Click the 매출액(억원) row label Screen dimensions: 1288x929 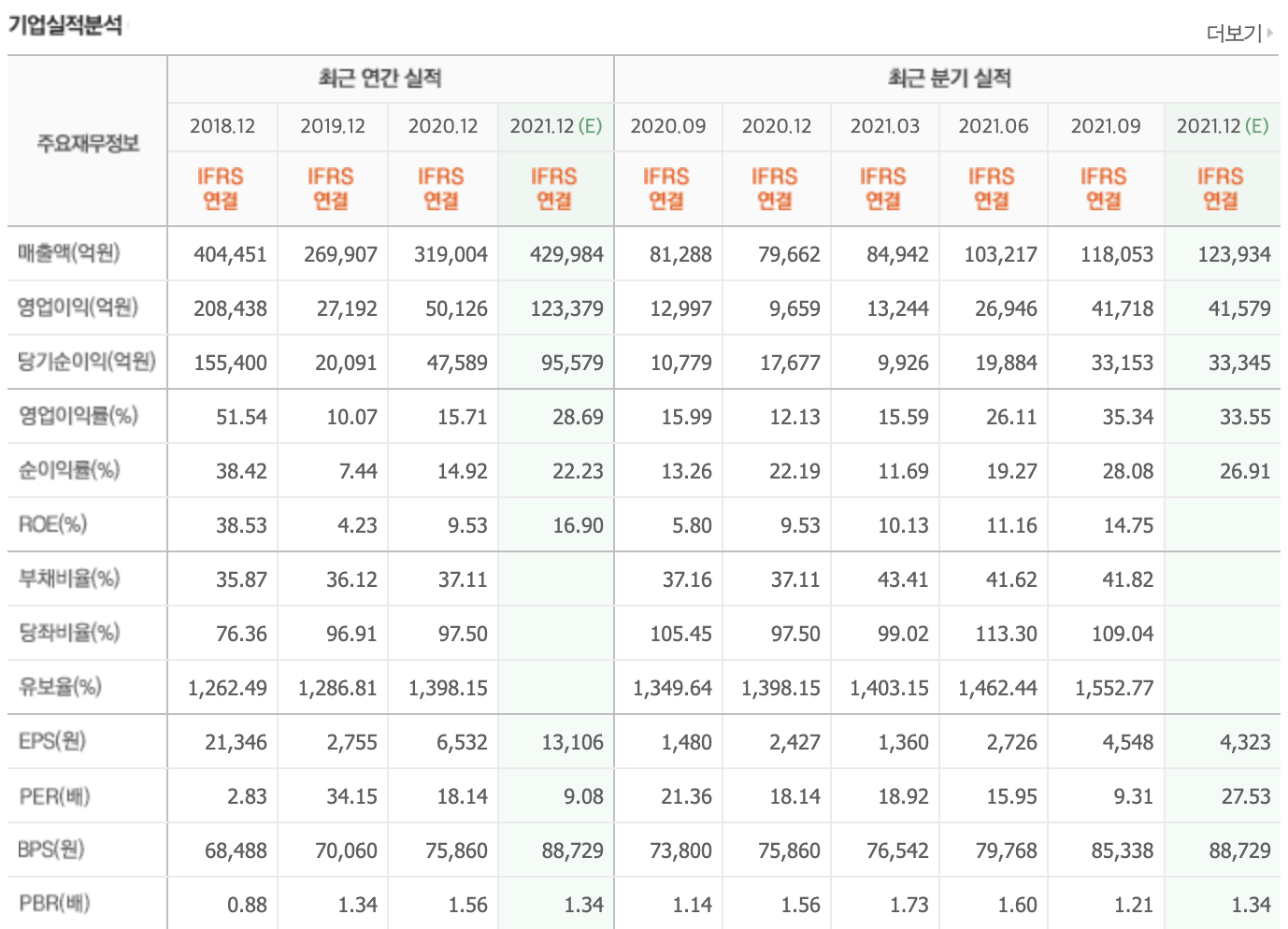pyautogui.click(x=69, y=253)
